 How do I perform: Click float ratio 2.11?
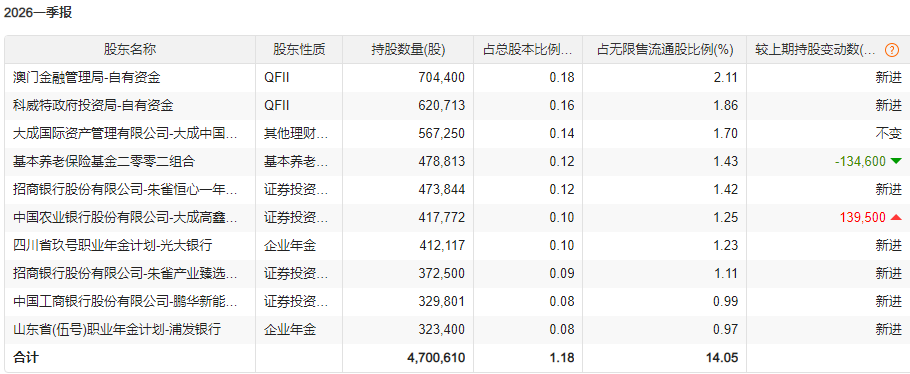coord(726,78)
